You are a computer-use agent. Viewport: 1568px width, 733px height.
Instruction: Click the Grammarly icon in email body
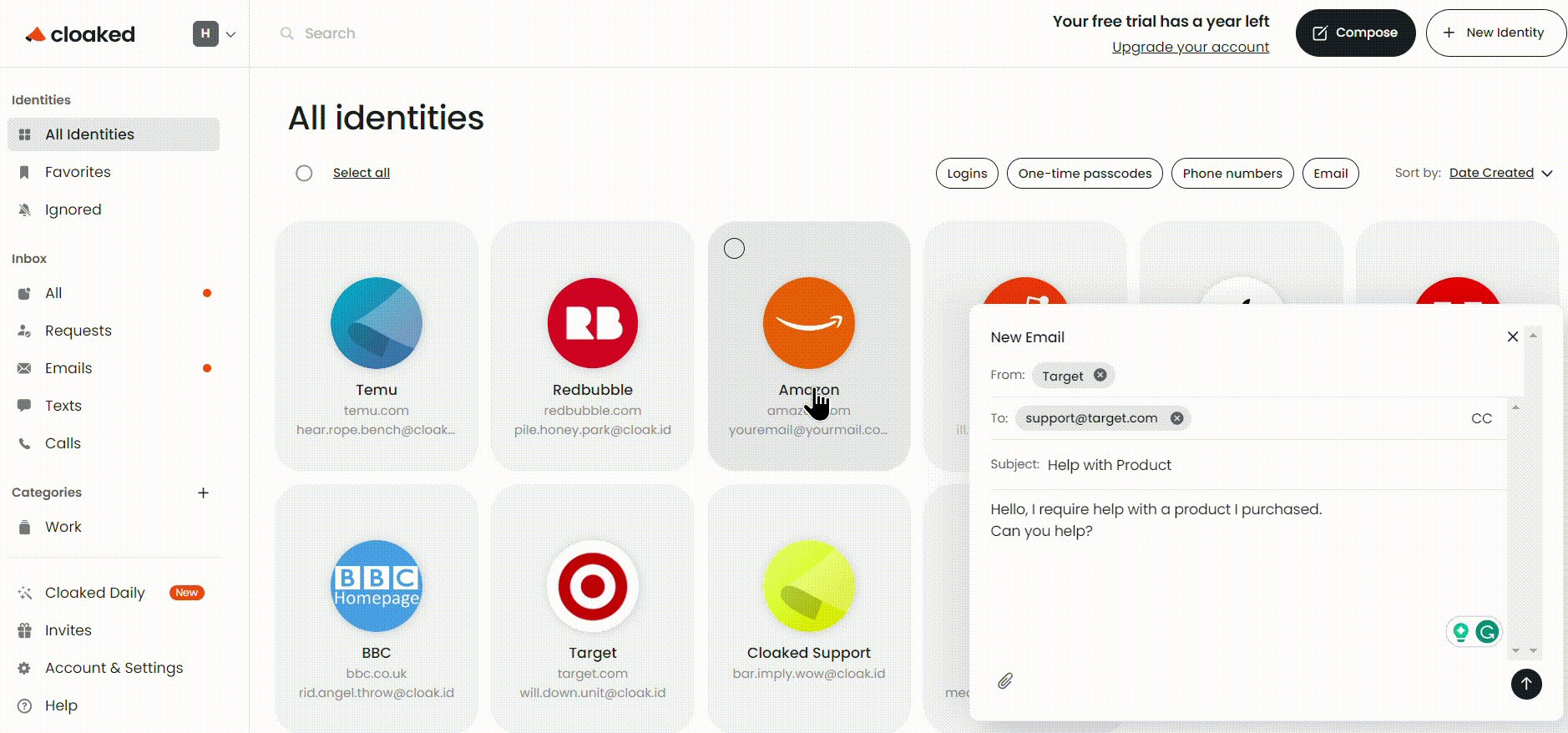tap(1486, 632)
